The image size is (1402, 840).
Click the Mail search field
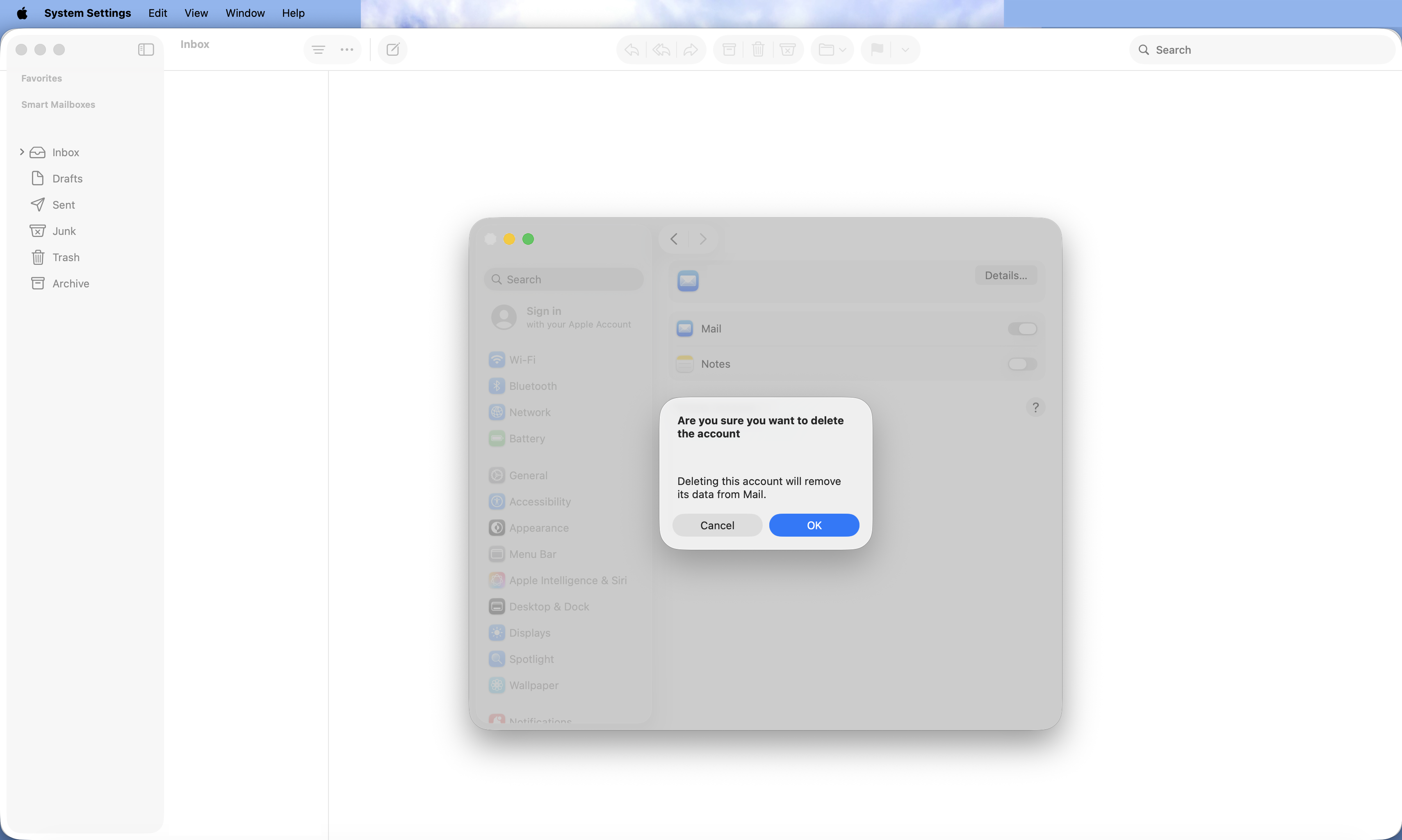pos(1262,50)
